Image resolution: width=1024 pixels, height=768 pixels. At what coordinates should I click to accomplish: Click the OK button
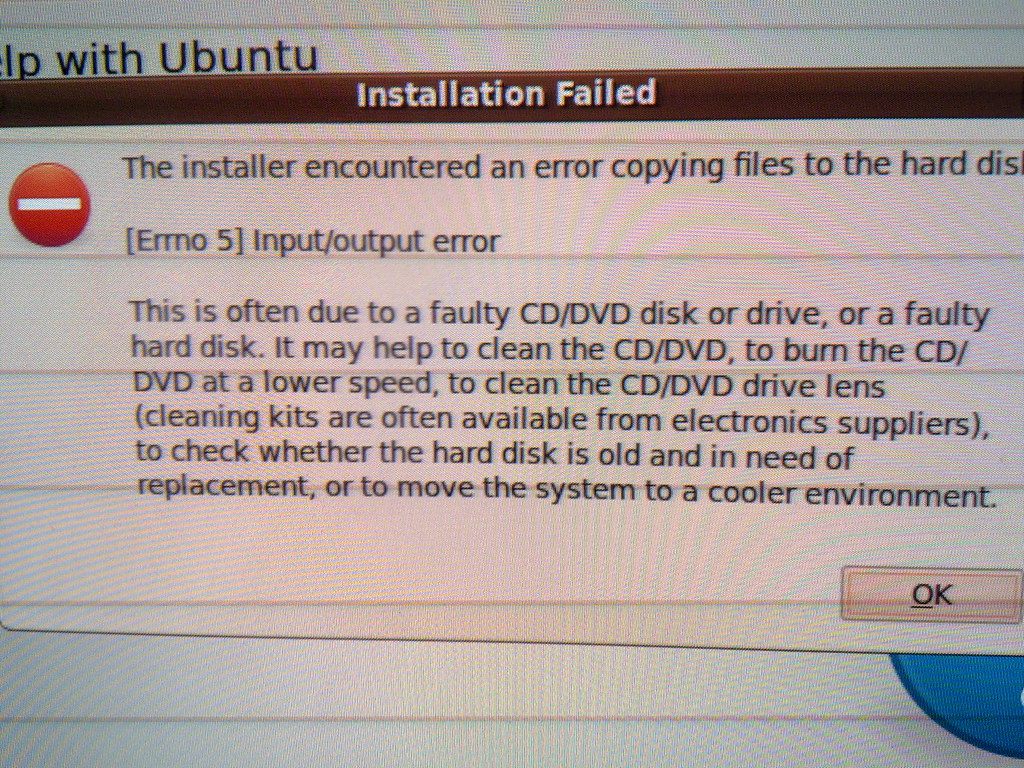tap(931, 595)
